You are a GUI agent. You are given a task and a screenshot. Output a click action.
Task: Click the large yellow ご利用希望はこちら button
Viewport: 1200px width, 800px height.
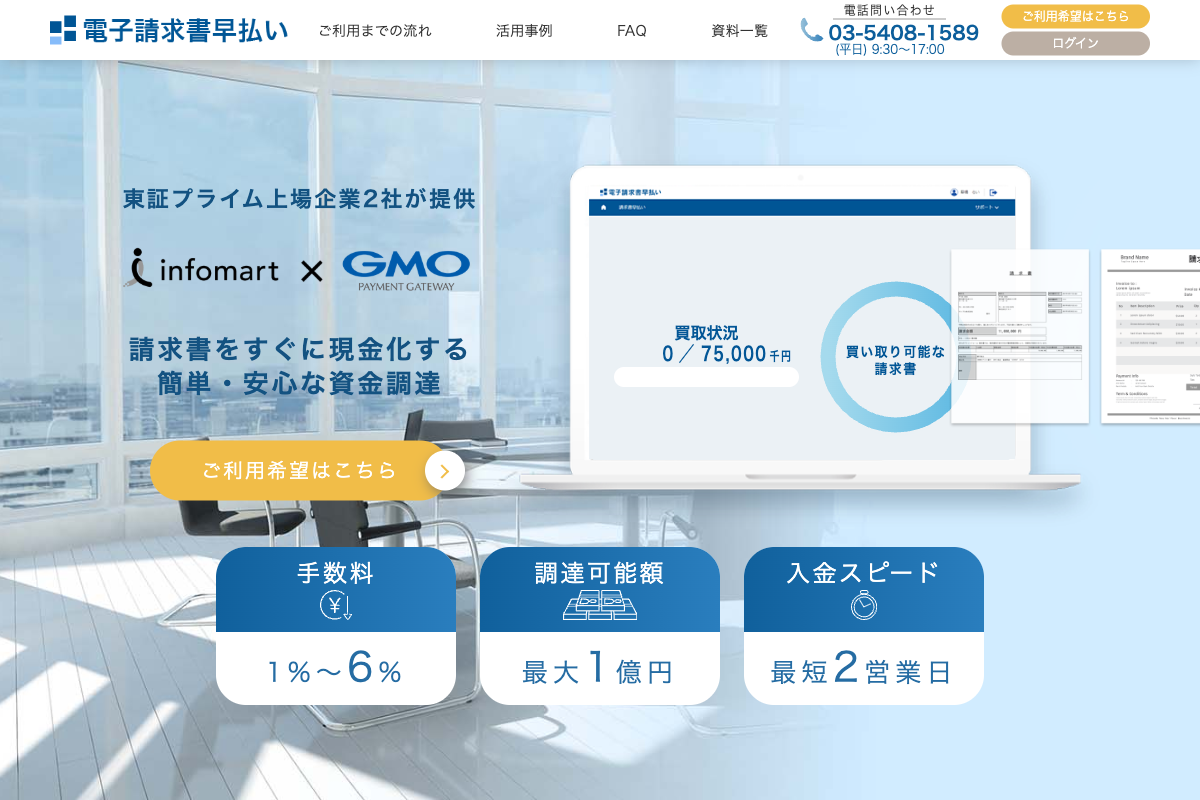coord(307,470)
